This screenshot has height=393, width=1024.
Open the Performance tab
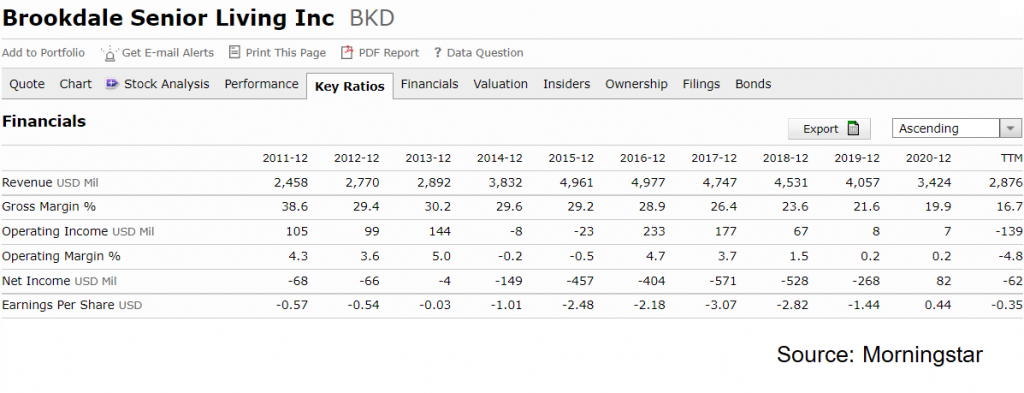click(261, 84)
